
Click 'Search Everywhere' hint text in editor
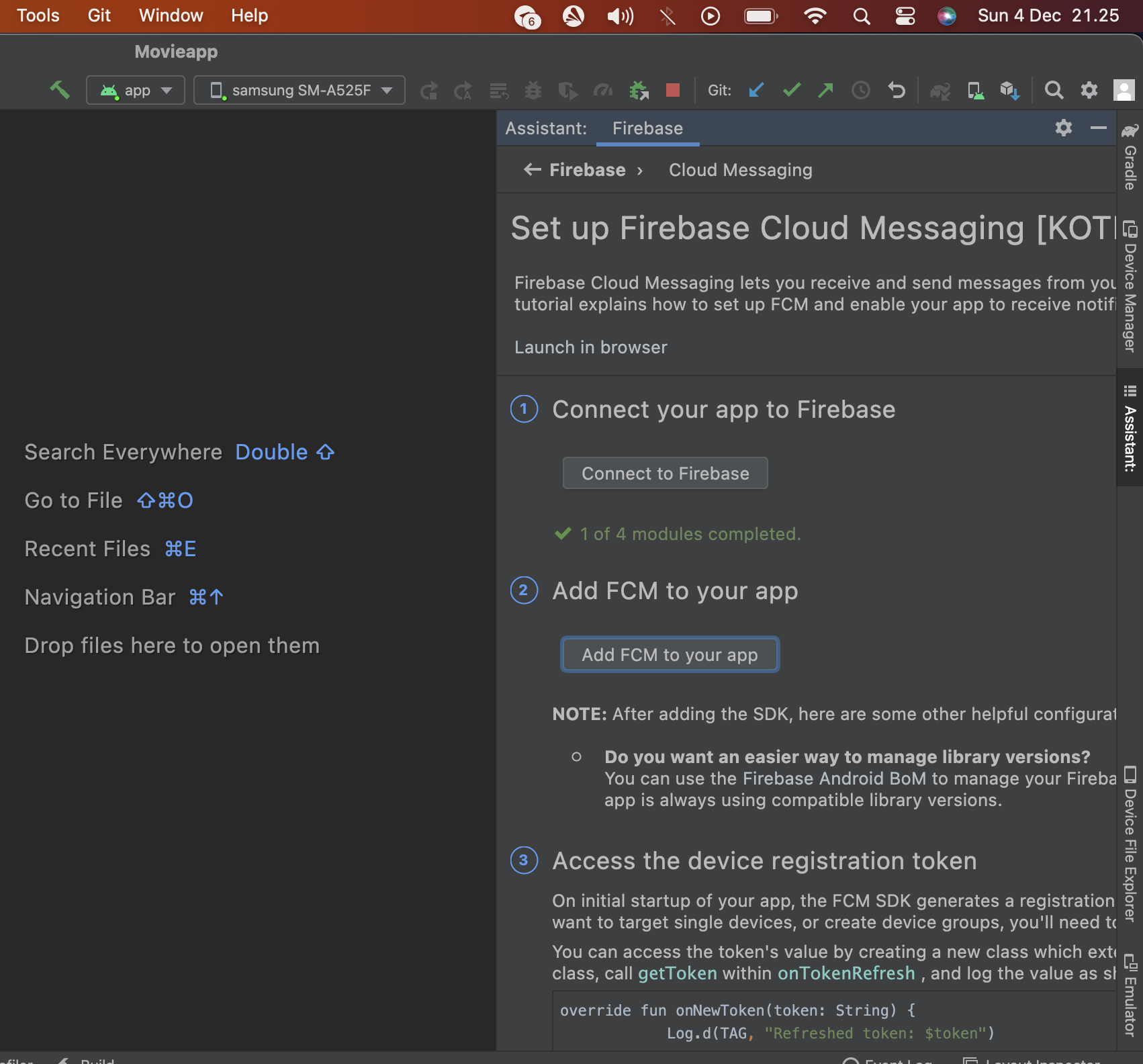click(123, 452)
